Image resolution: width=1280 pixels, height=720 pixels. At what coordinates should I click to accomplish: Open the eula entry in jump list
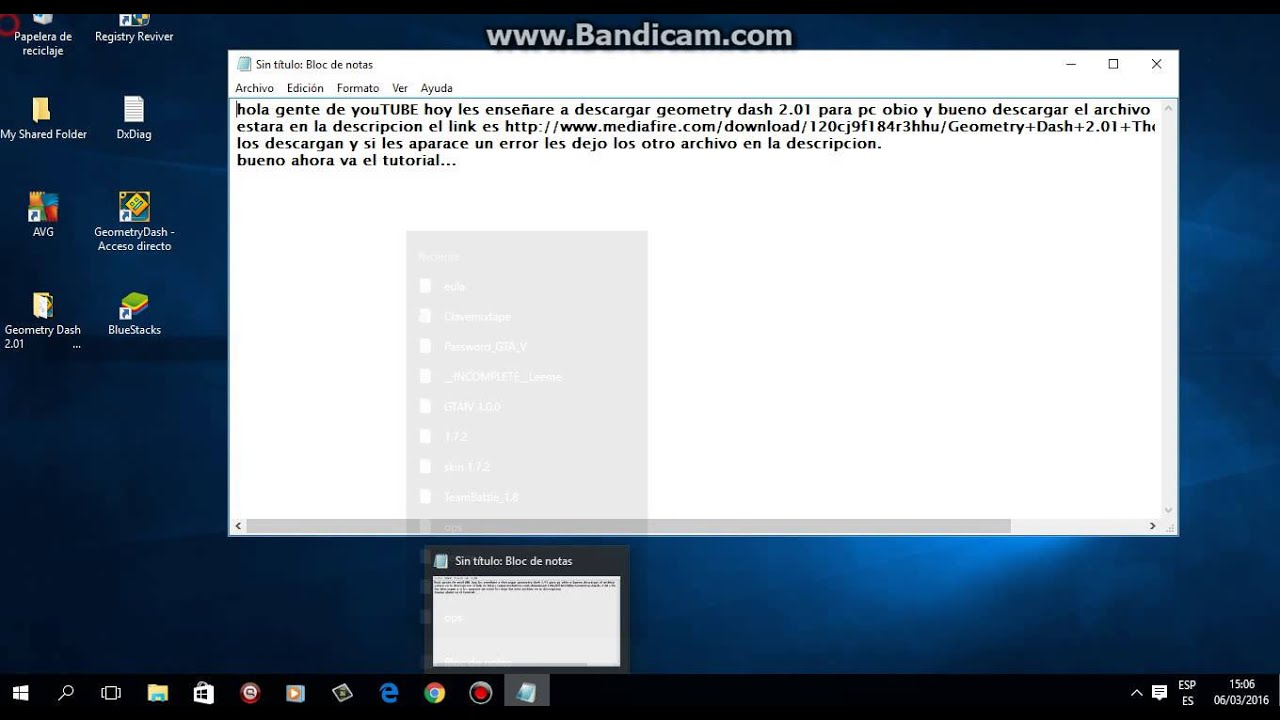tap(526, 286)
